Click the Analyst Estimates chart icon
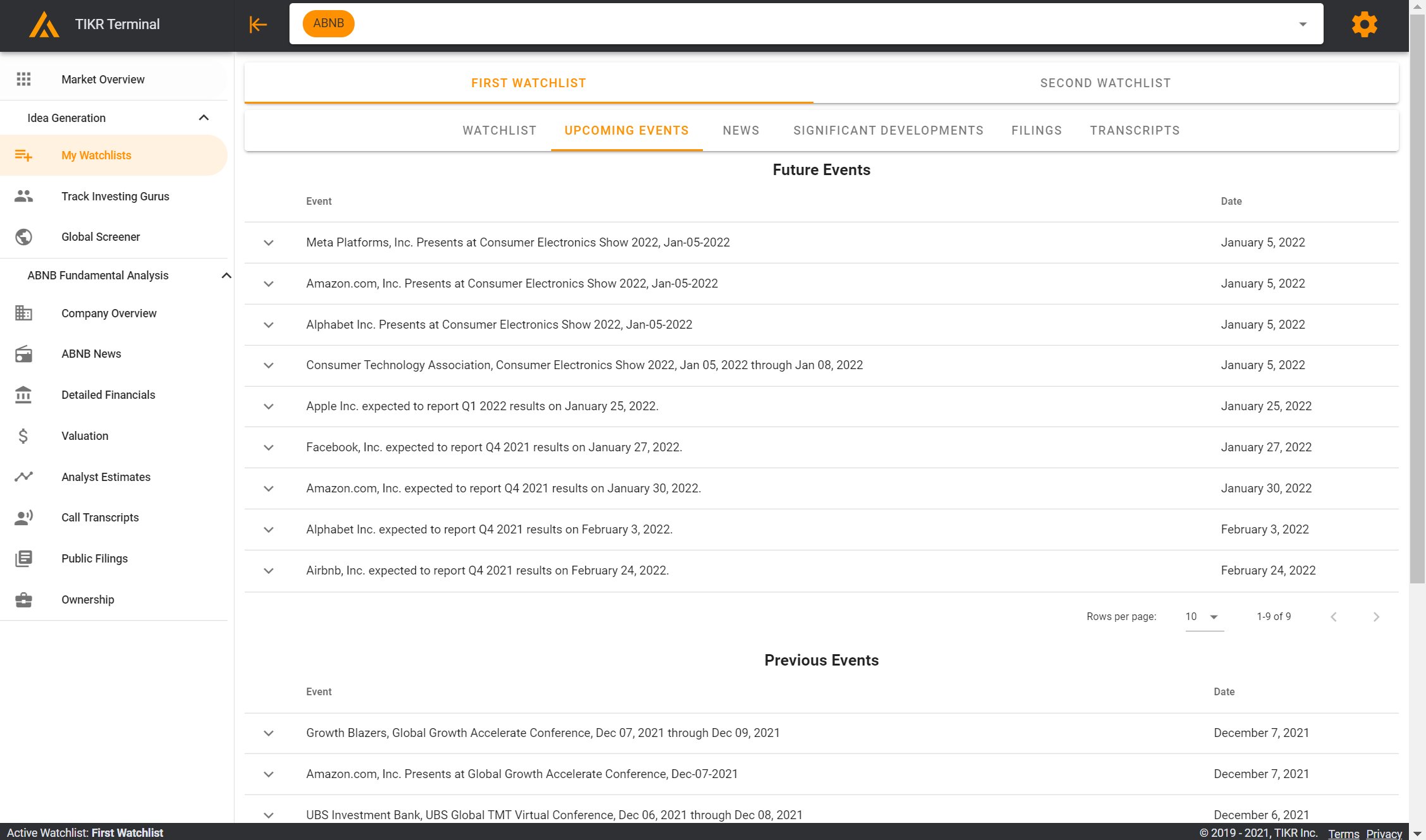The width and height of the screenshot is (1426, 840). point(23,477)
